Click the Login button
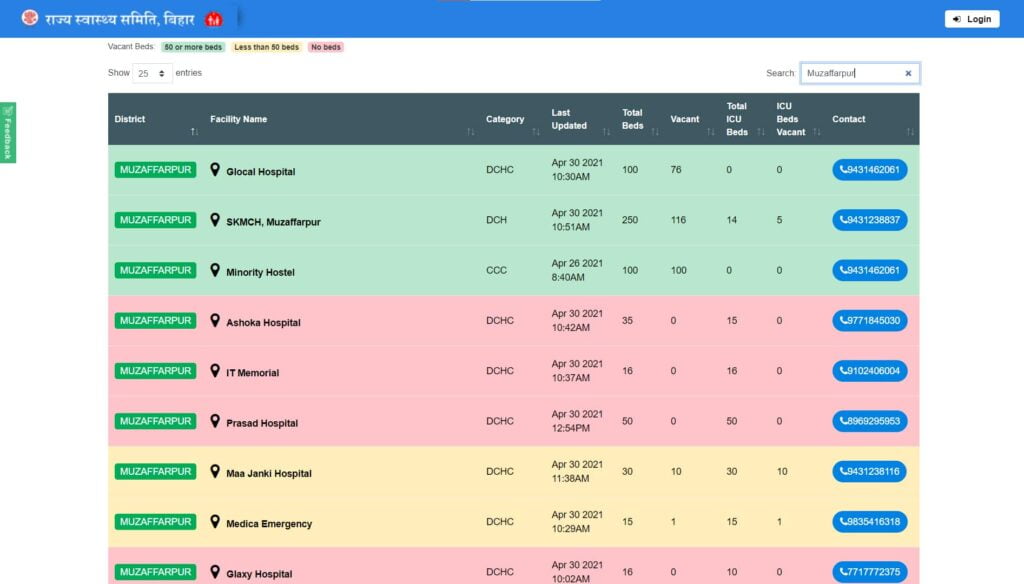The height and width of the screenshot is (584, 1024). [x=971, y=18]
